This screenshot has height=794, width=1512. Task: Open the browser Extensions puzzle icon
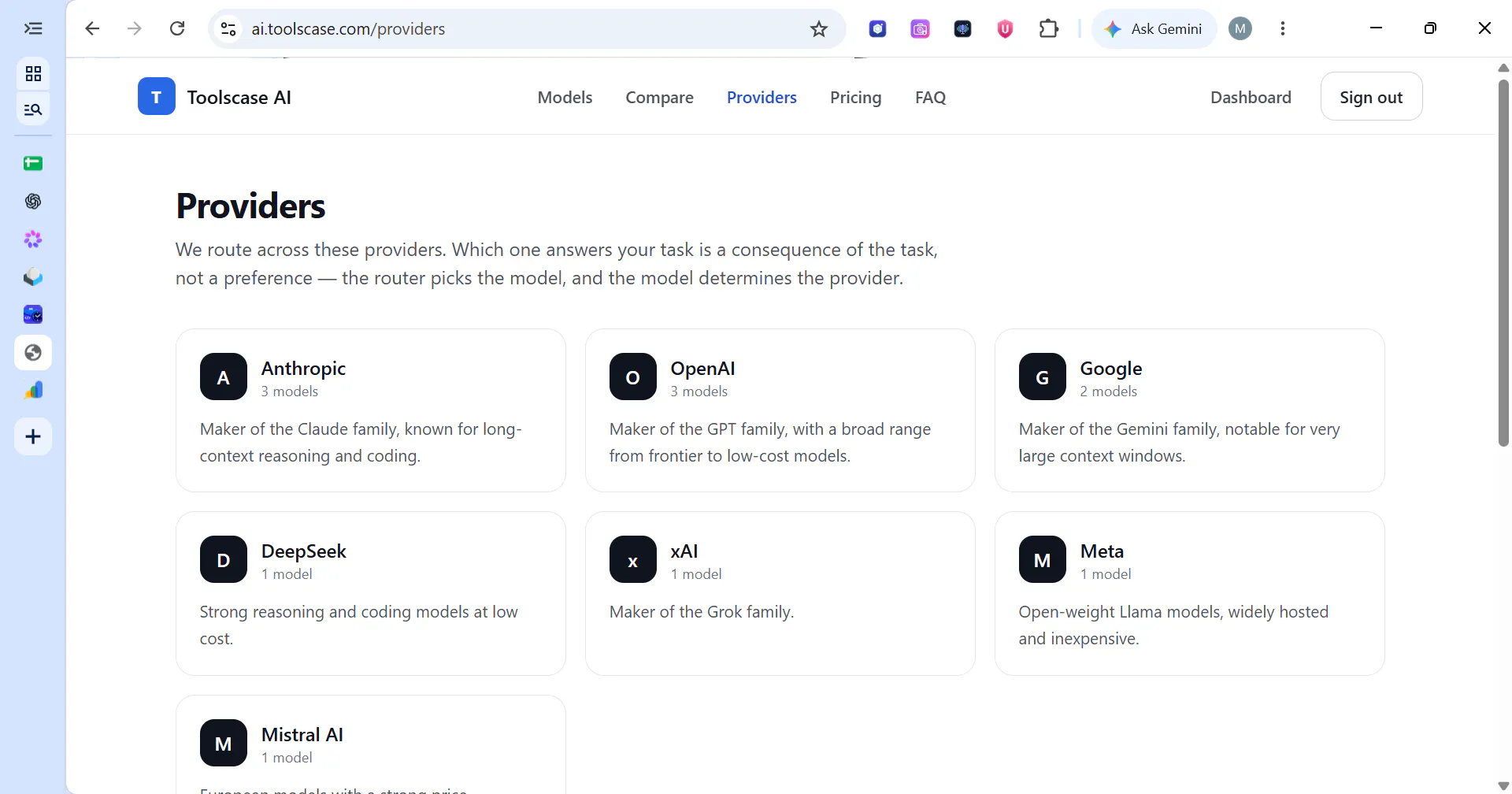pos(1048,29)
